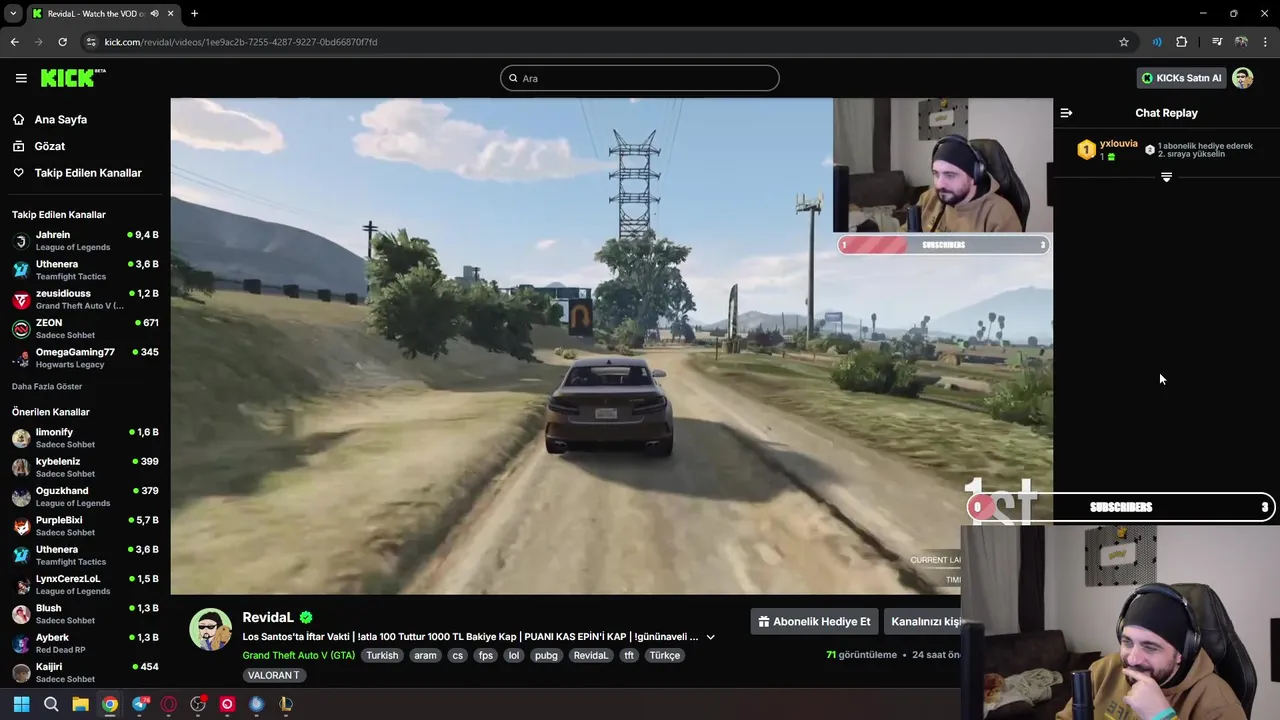The image size is (1280, 720).
Task: Click site info icon in address bar
Action: click(91, 42)
